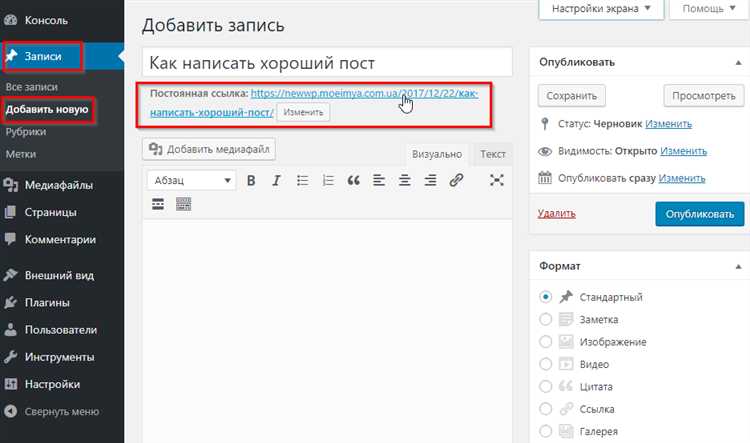Insert or edit link icon
This screenshot has width=750, height=443.
tap(456, 180)
